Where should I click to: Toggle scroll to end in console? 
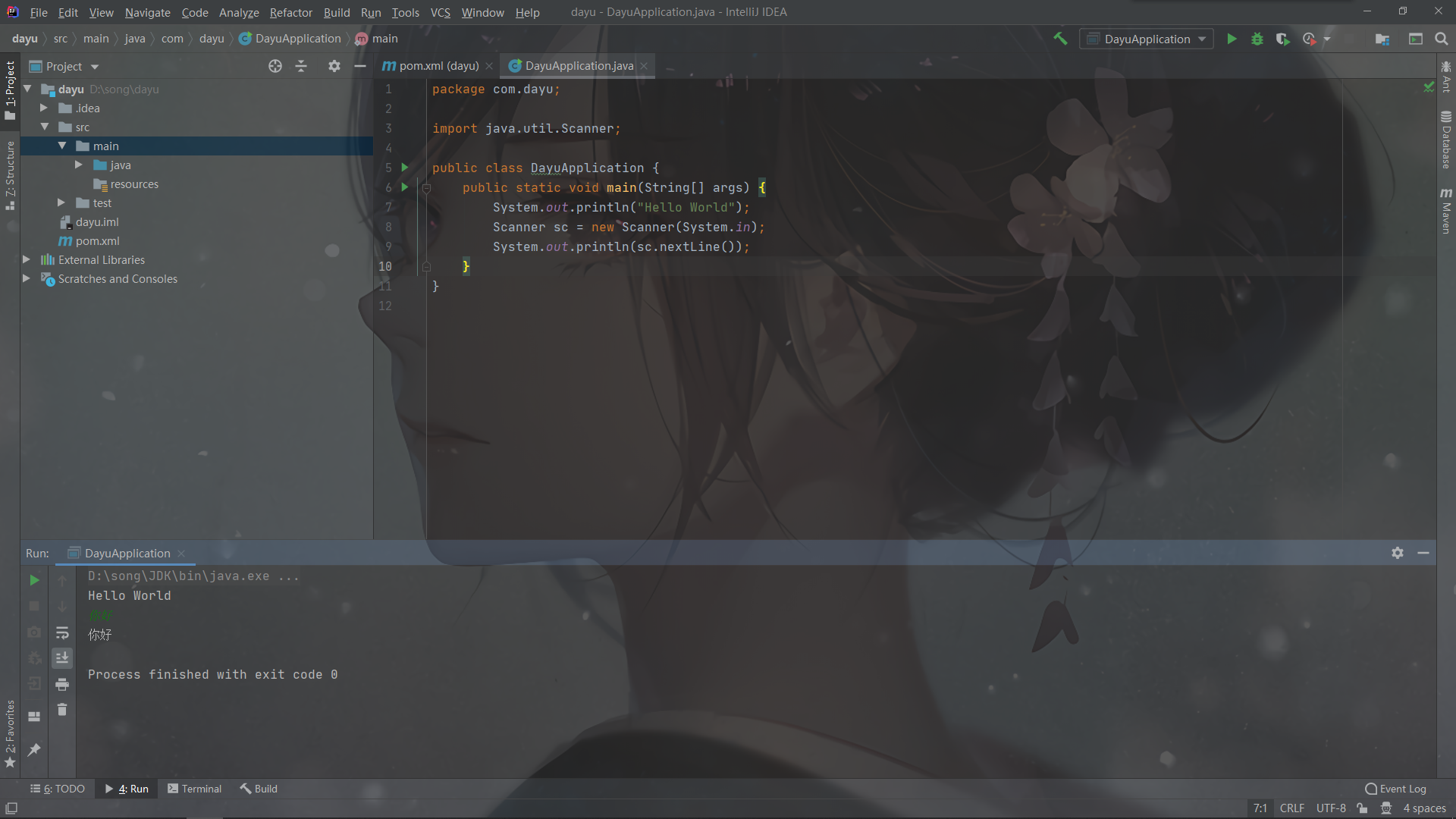pos(62,658)
